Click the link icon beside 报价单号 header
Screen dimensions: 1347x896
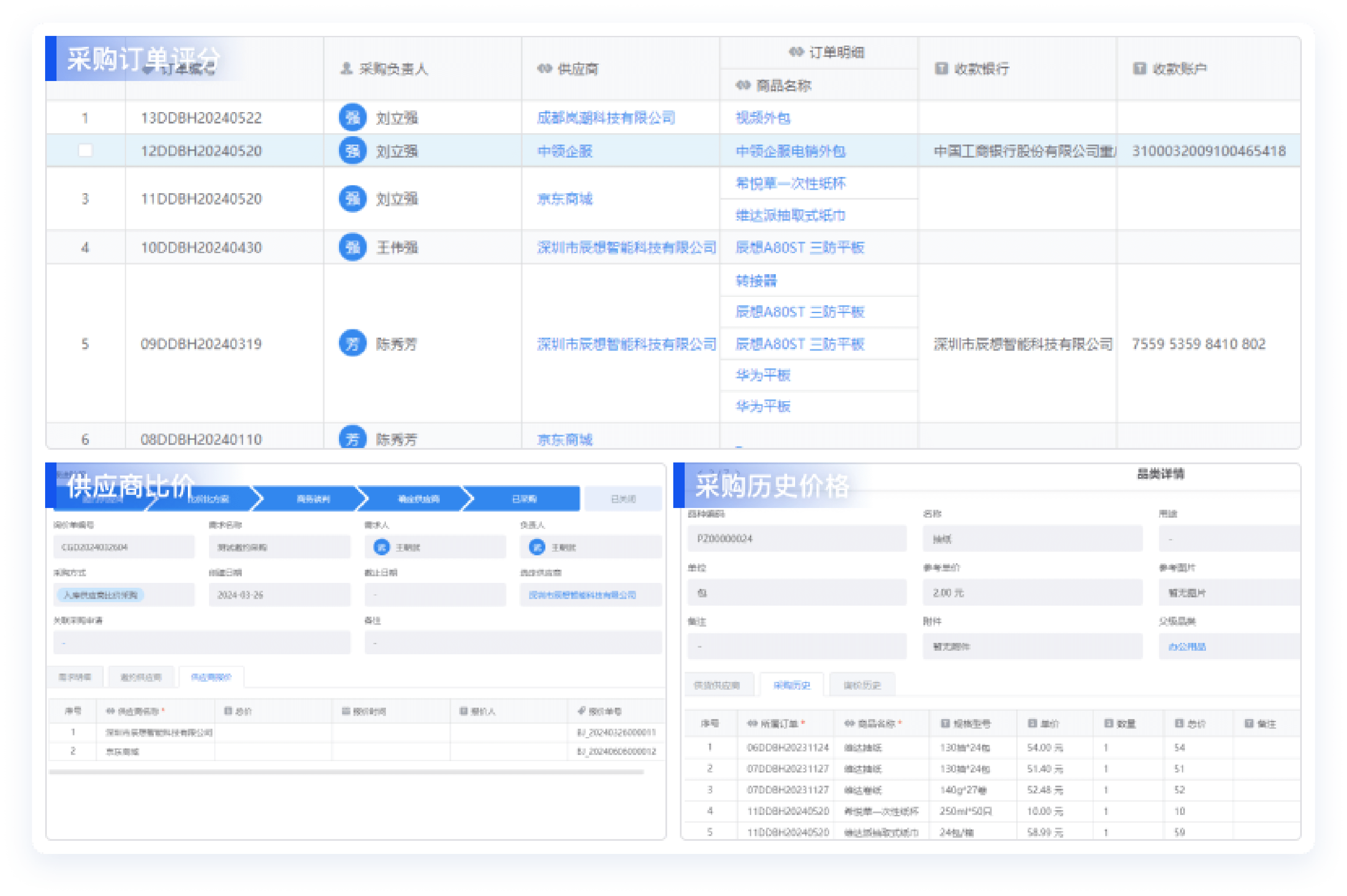pyautogui.click(x=582, y=711)
